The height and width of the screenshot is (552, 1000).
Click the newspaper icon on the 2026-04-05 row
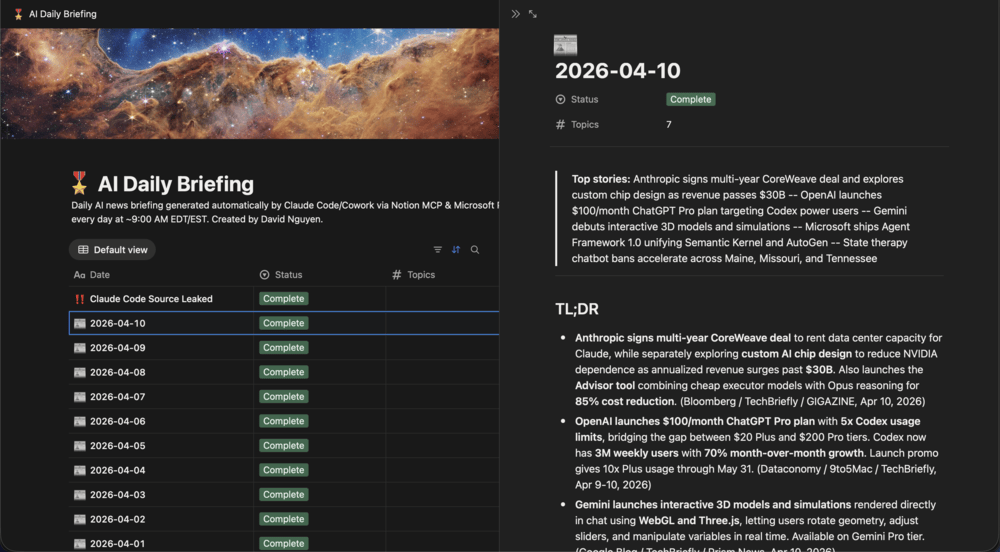click(x=80, y=446)
